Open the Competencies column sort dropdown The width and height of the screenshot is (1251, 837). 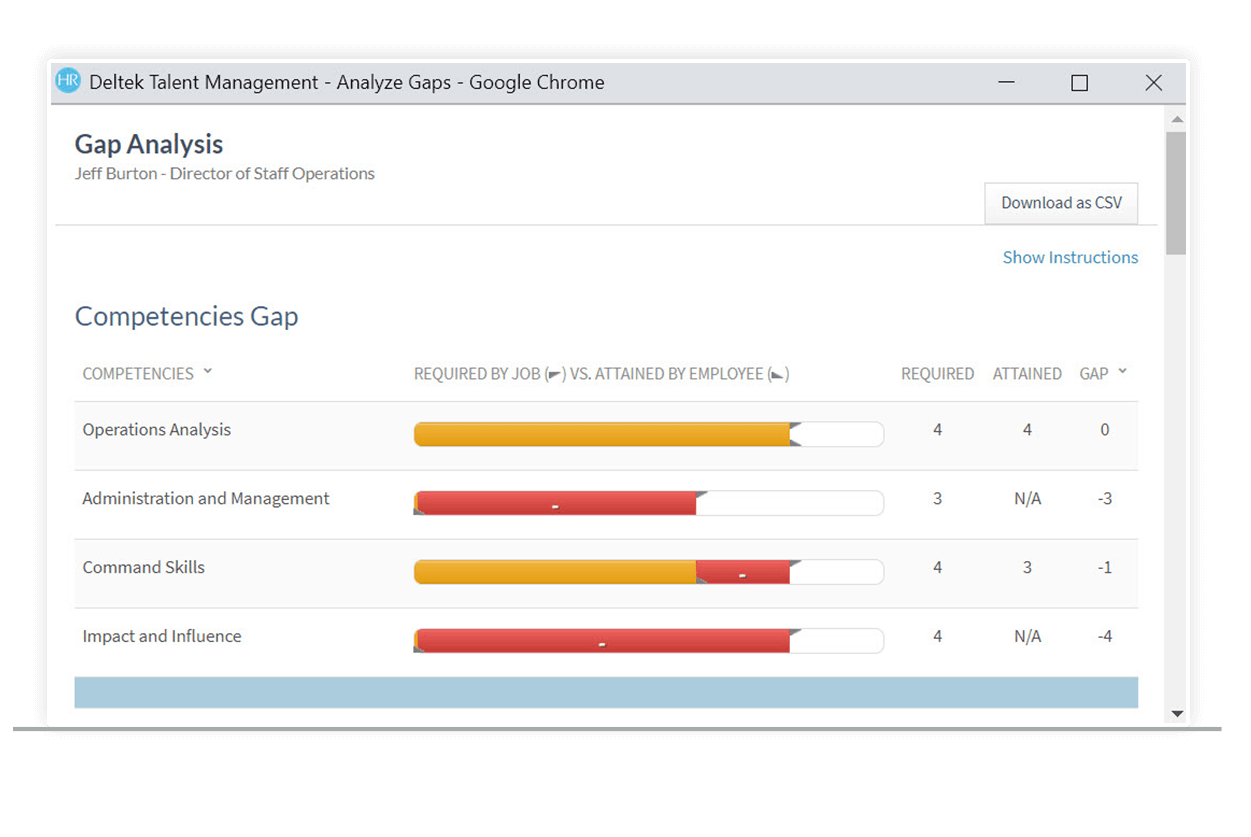point(208,371)
